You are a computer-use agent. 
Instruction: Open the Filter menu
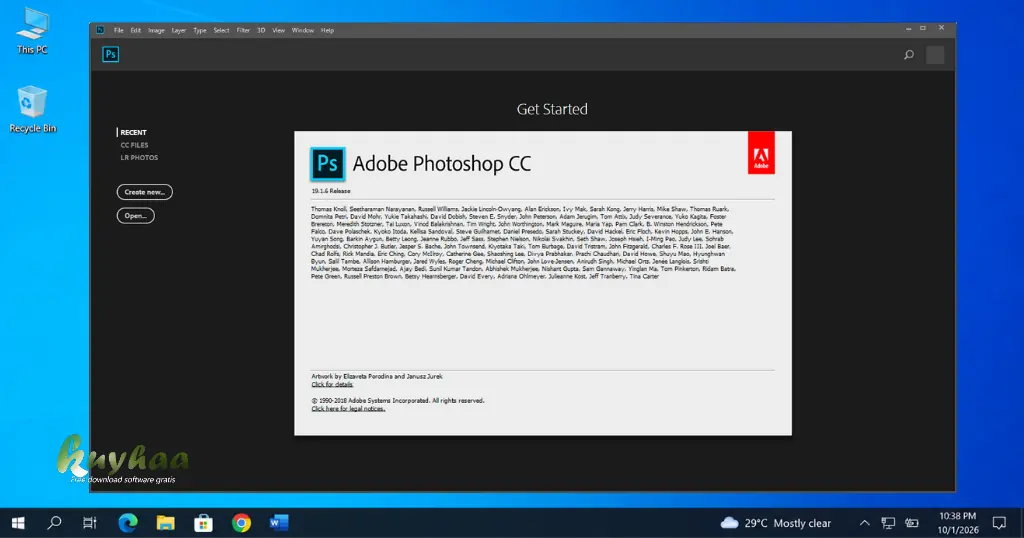(243, 30)
